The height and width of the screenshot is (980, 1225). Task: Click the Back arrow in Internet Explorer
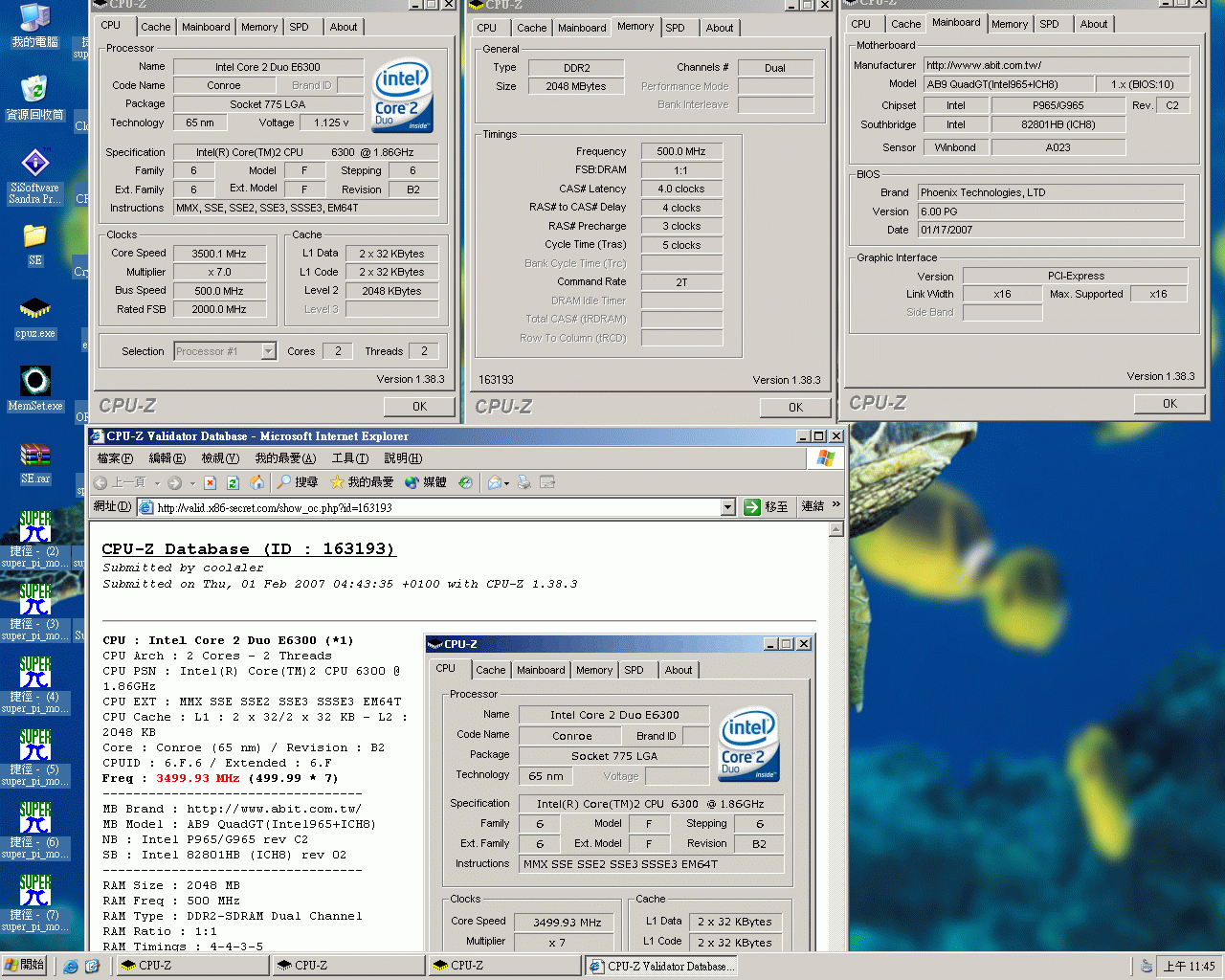pos(100,482)
